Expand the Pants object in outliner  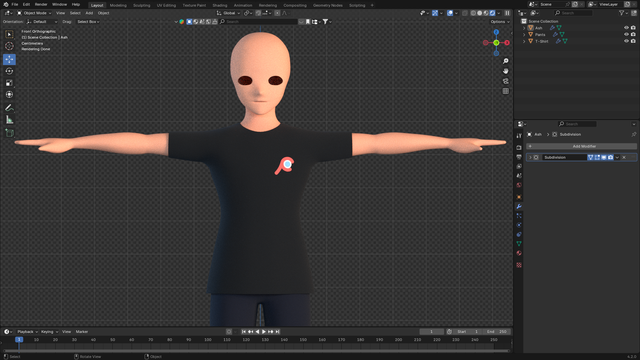click(x=524, y=35)
